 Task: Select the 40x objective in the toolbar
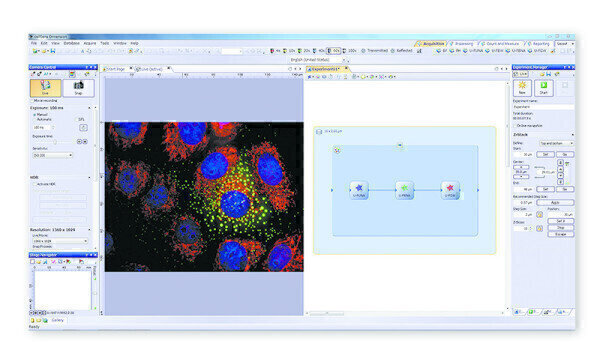pos(318,51)
